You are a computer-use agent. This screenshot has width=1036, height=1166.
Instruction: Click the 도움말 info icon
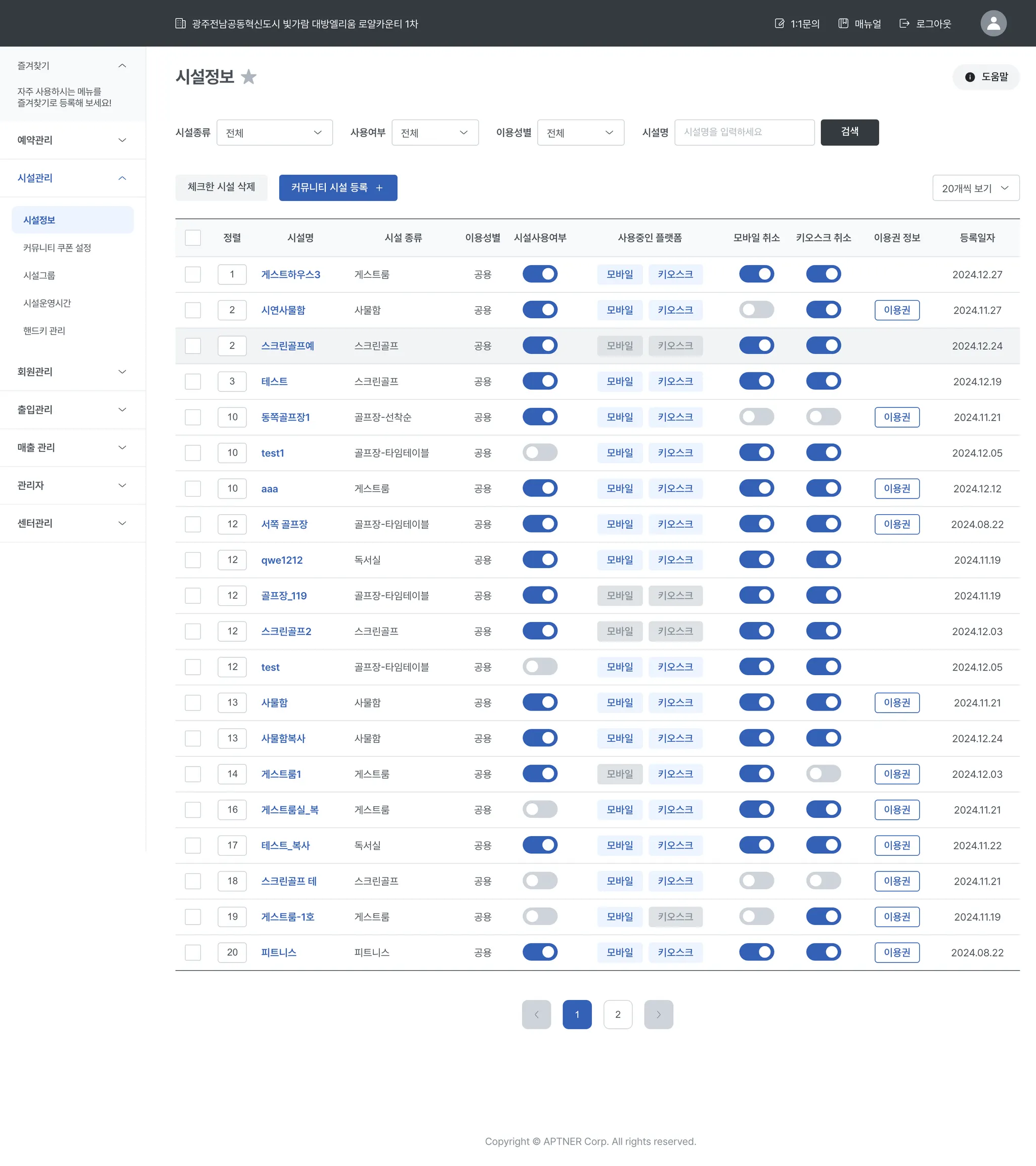click(x=969, y=77)
